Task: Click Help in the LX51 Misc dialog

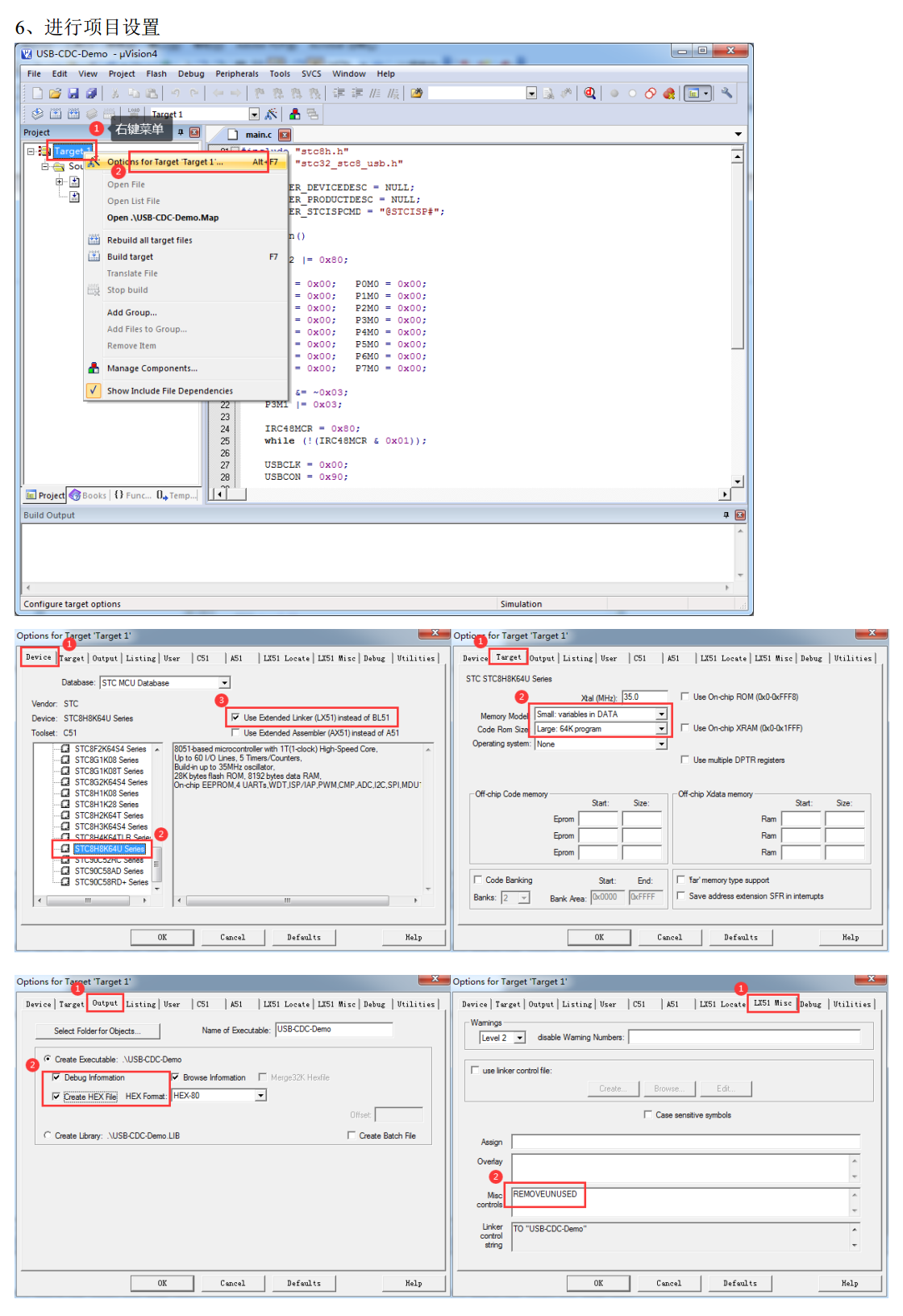Action: click(x=850, y=1283)
